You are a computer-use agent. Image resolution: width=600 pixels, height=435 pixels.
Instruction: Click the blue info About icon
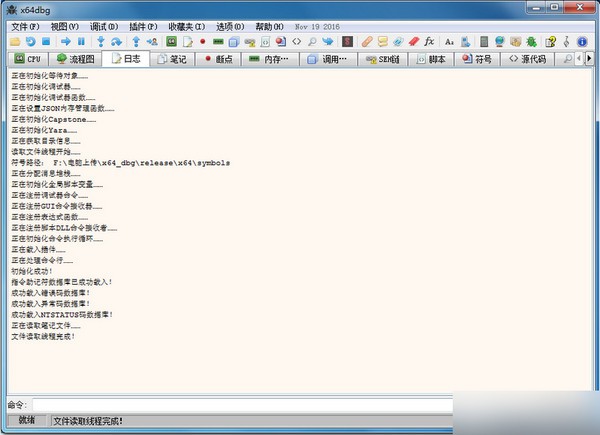point(582,41)
